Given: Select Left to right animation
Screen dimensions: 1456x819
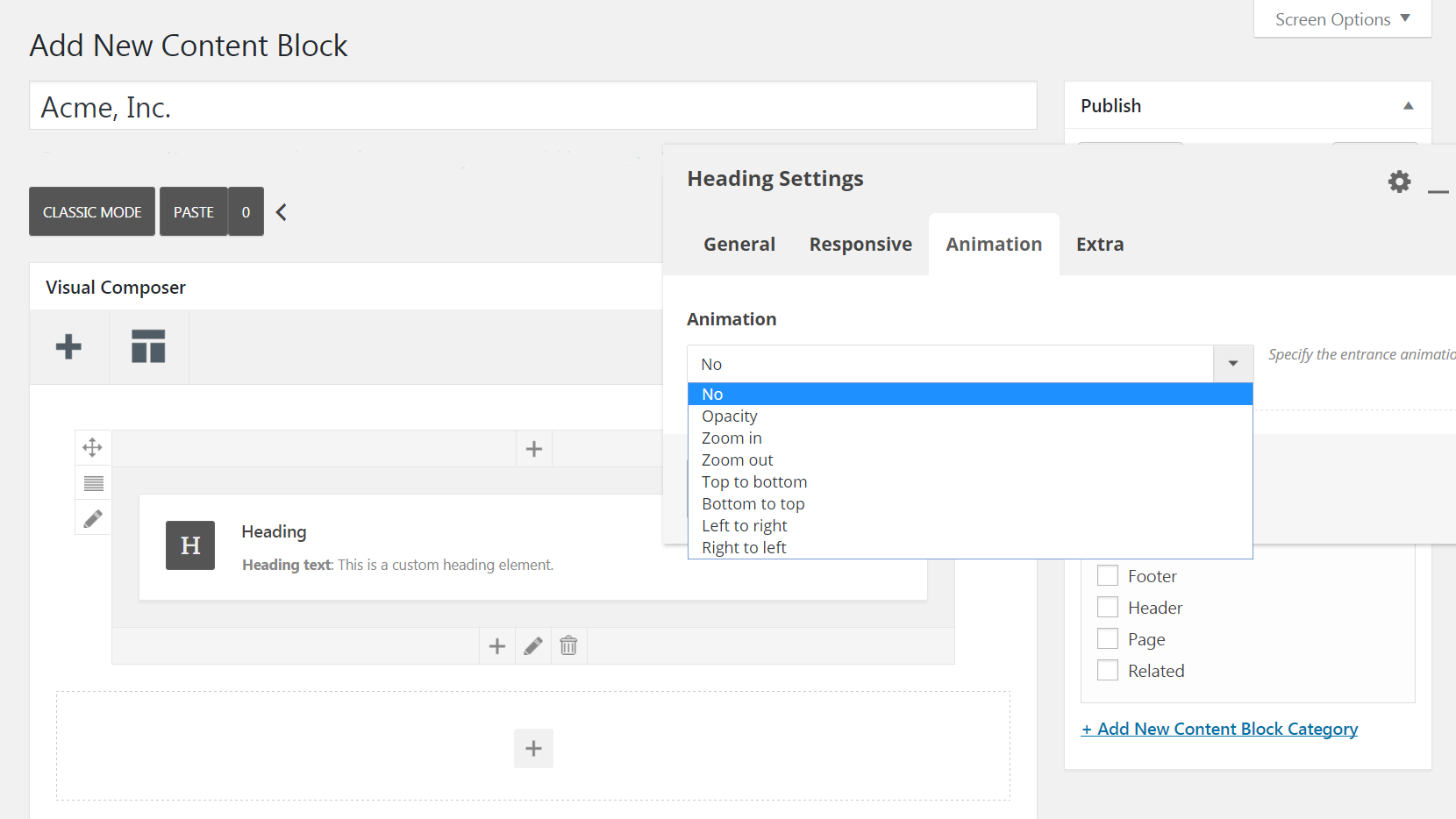Looking at the screenshot, I should [969, 526].
